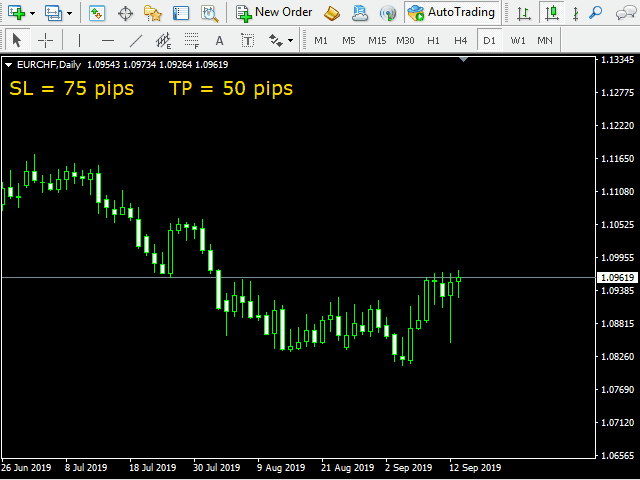Screen dimensions: 640x480
Task: Switch chart to line chart
Action: pos(576,13)
